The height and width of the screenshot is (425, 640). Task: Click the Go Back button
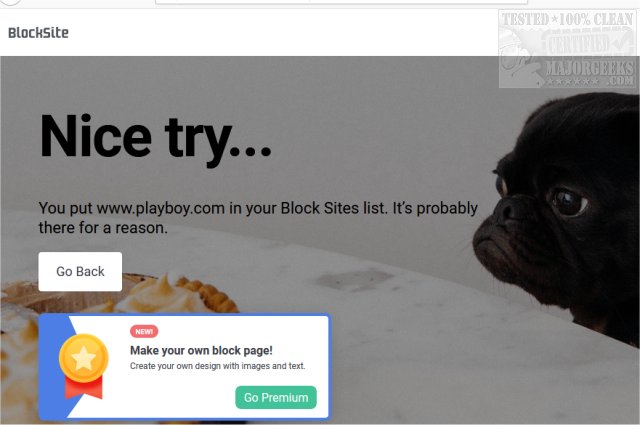(x=80, y=271)
